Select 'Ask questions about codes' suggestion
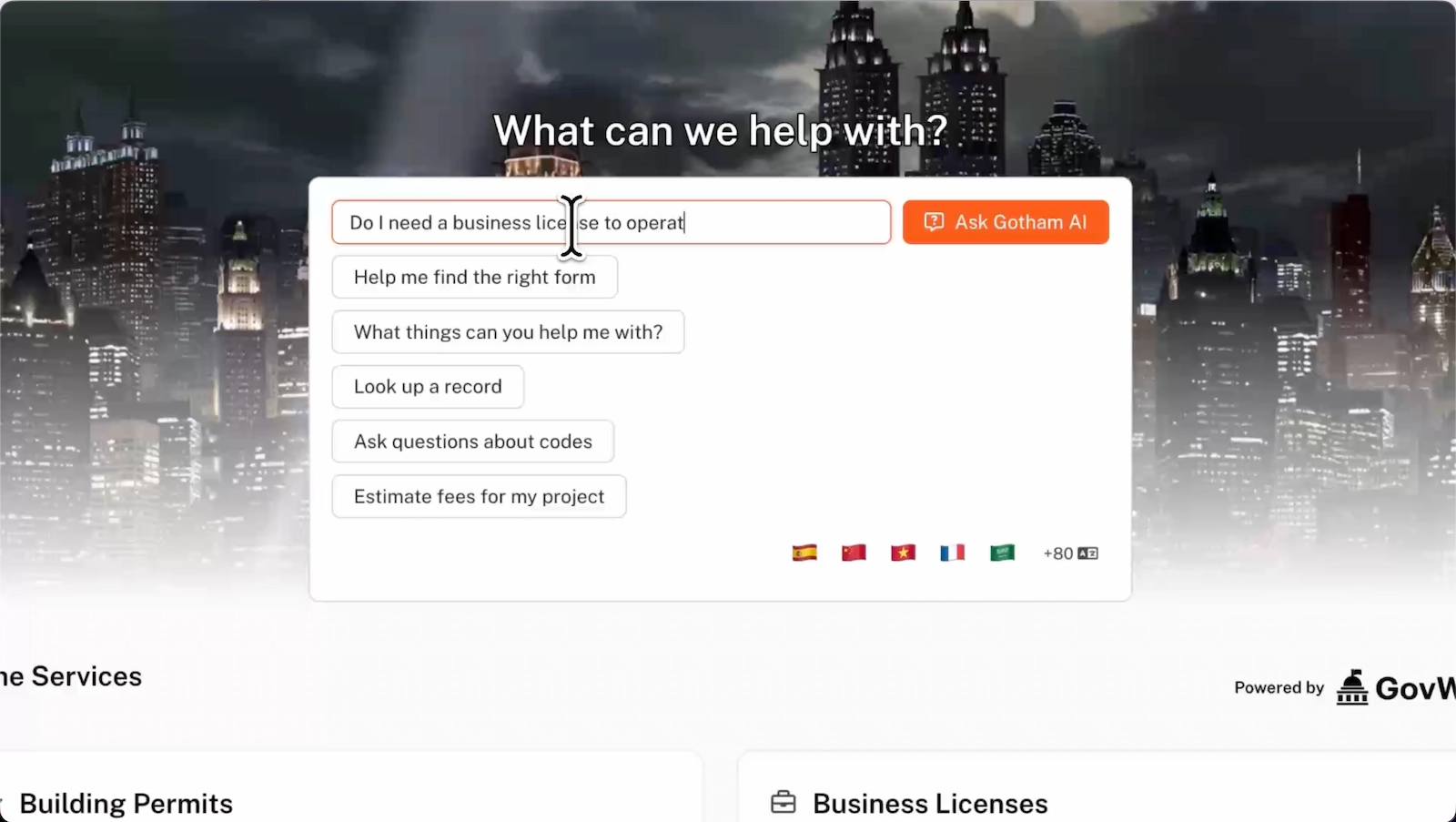The image size is (1456, 822). point(473,441)
